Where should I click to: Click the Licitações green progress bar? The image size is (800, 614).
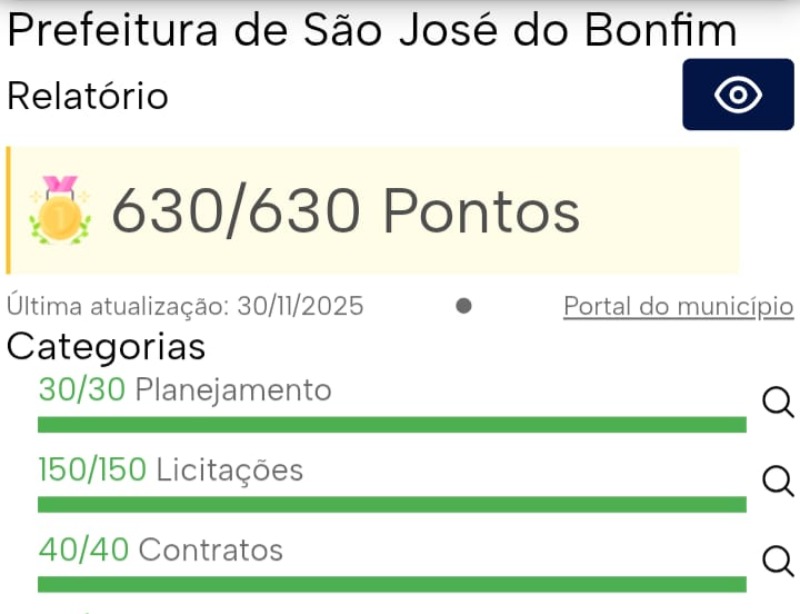point(392,504)
